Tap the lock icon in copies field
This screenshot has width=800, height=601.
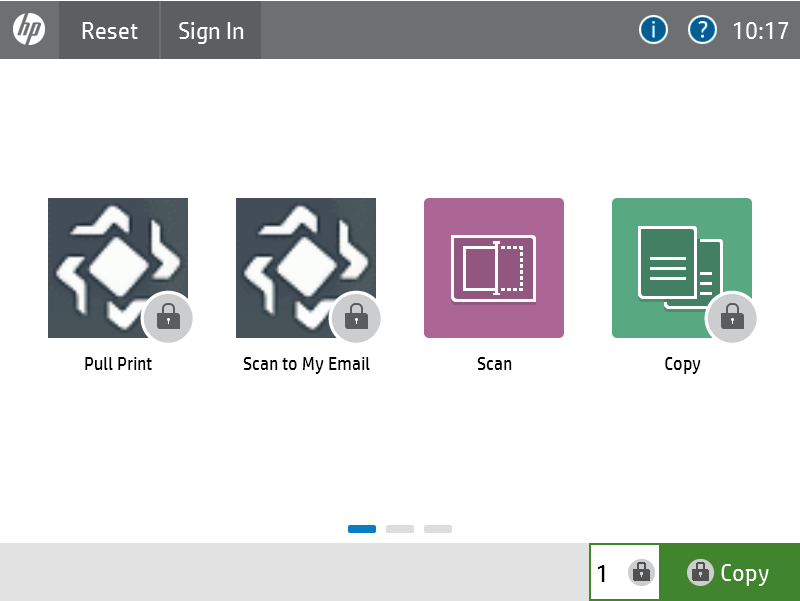coord(641,573)
